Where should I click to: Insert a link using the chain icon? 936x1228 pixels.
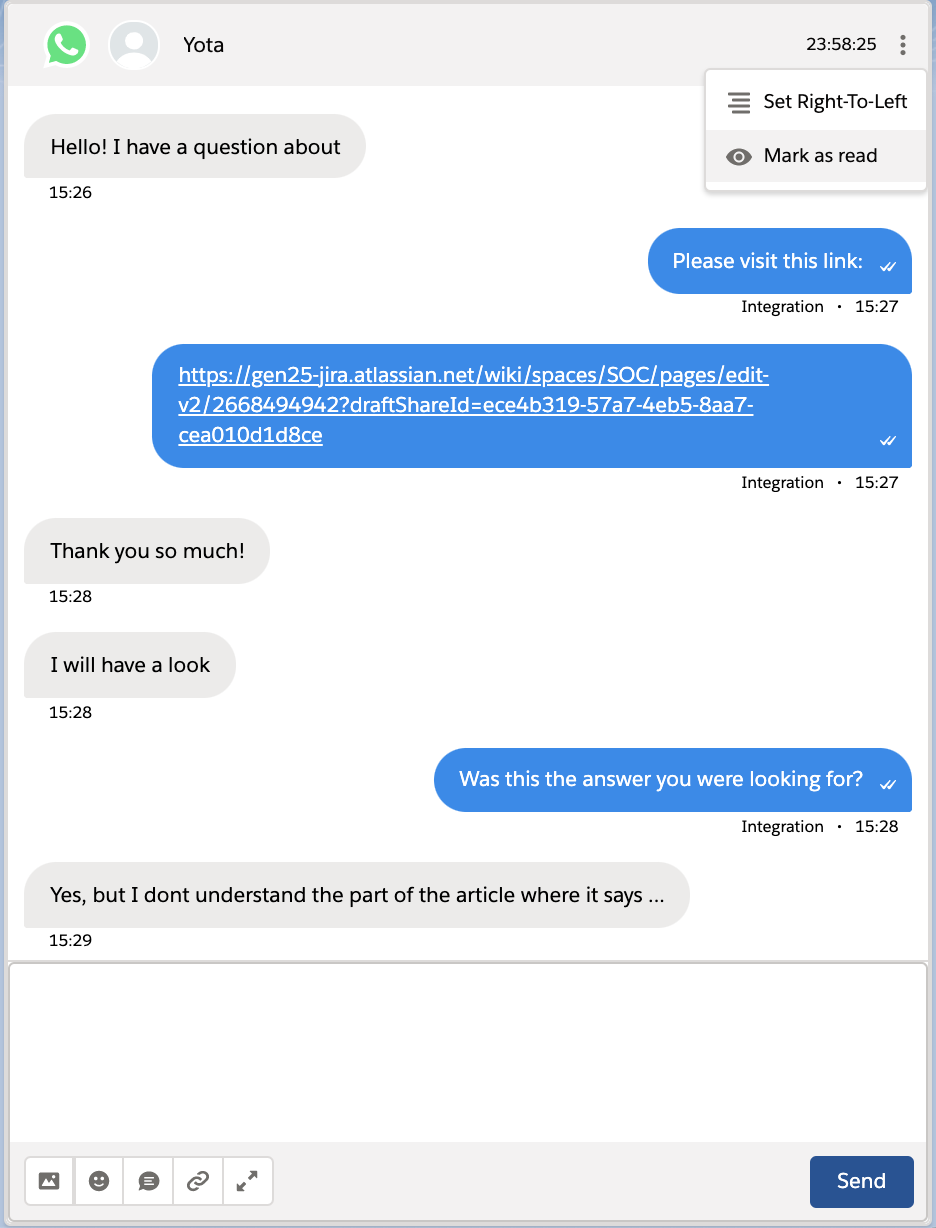point(198,1181)
